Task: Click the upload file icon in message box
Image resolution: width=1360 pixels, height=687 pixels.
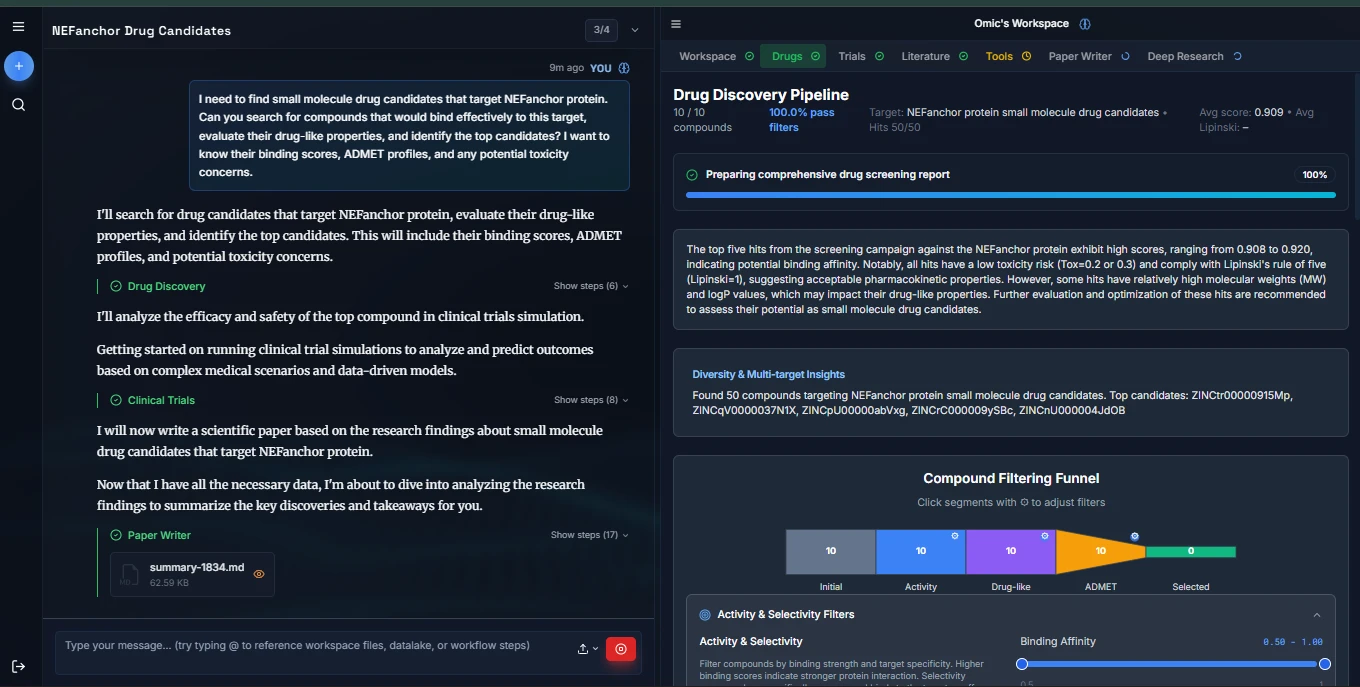Action: click(x=583, y=649)
